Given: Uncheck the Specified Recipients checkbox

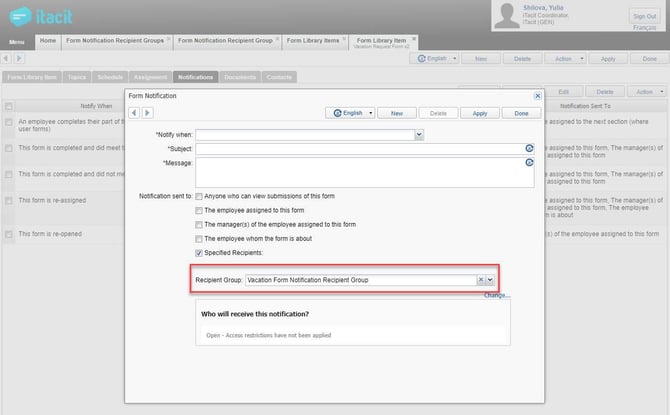Looking at the screenshot, I should 199,253.
